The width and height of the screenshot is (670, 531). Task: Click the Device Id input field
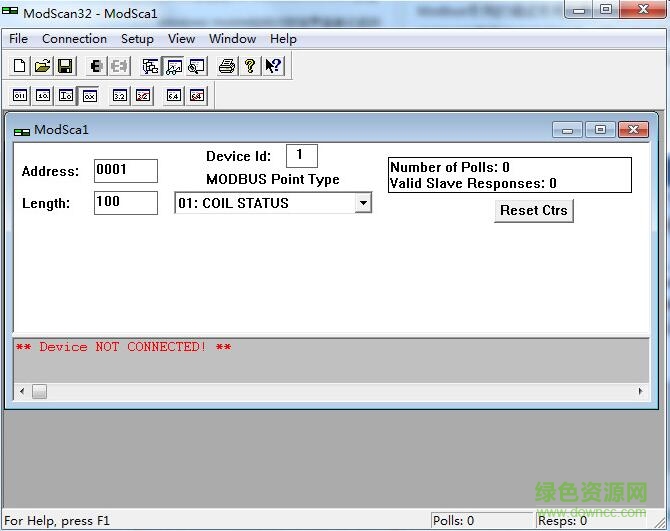coord(300,156)
